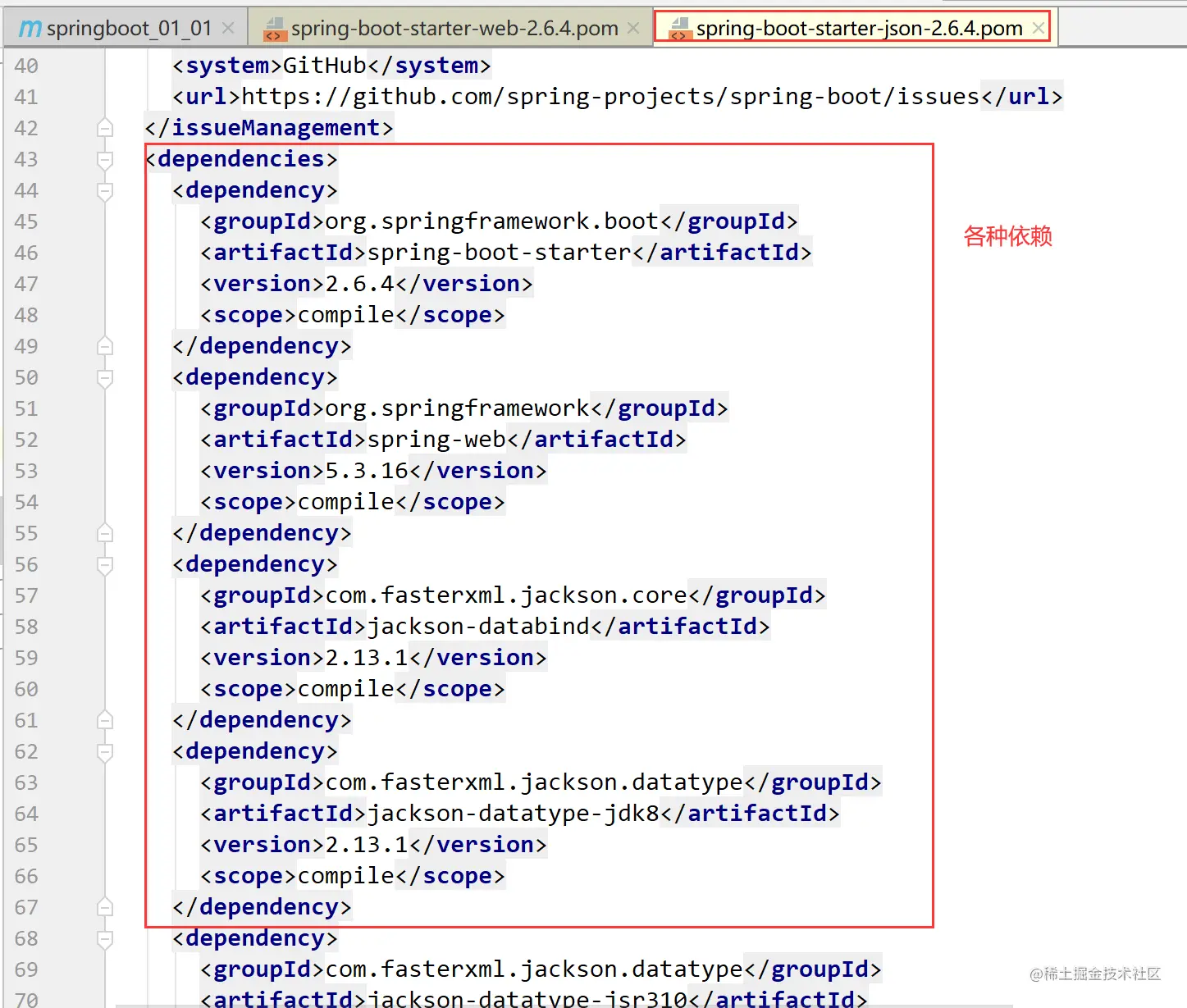Click groupId 'com.fasterxml.jackson.core'

click(x=506, y=595)
